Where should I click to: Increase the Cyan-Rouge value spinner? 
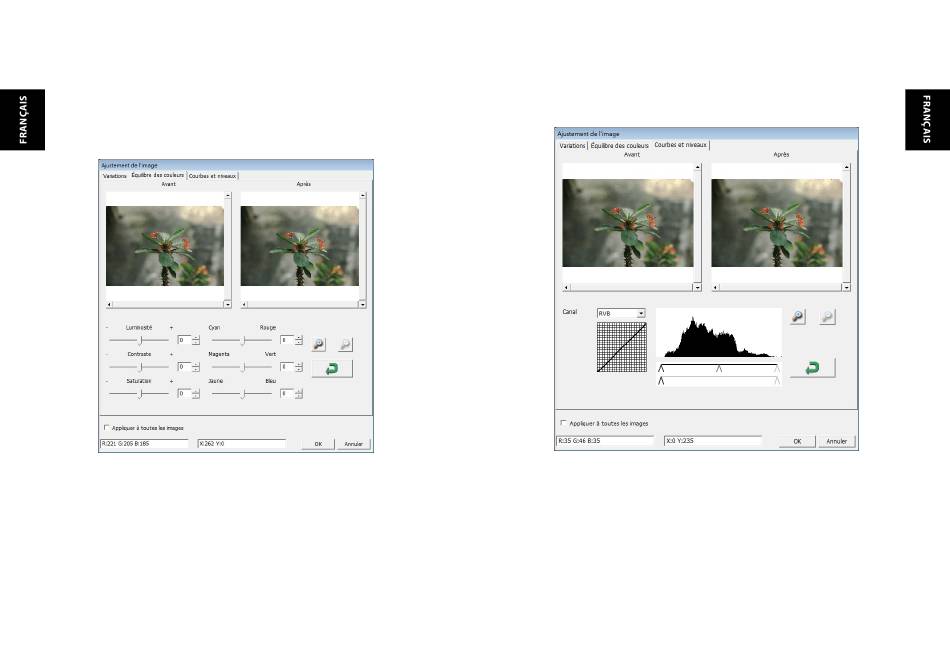pos(299,338)
